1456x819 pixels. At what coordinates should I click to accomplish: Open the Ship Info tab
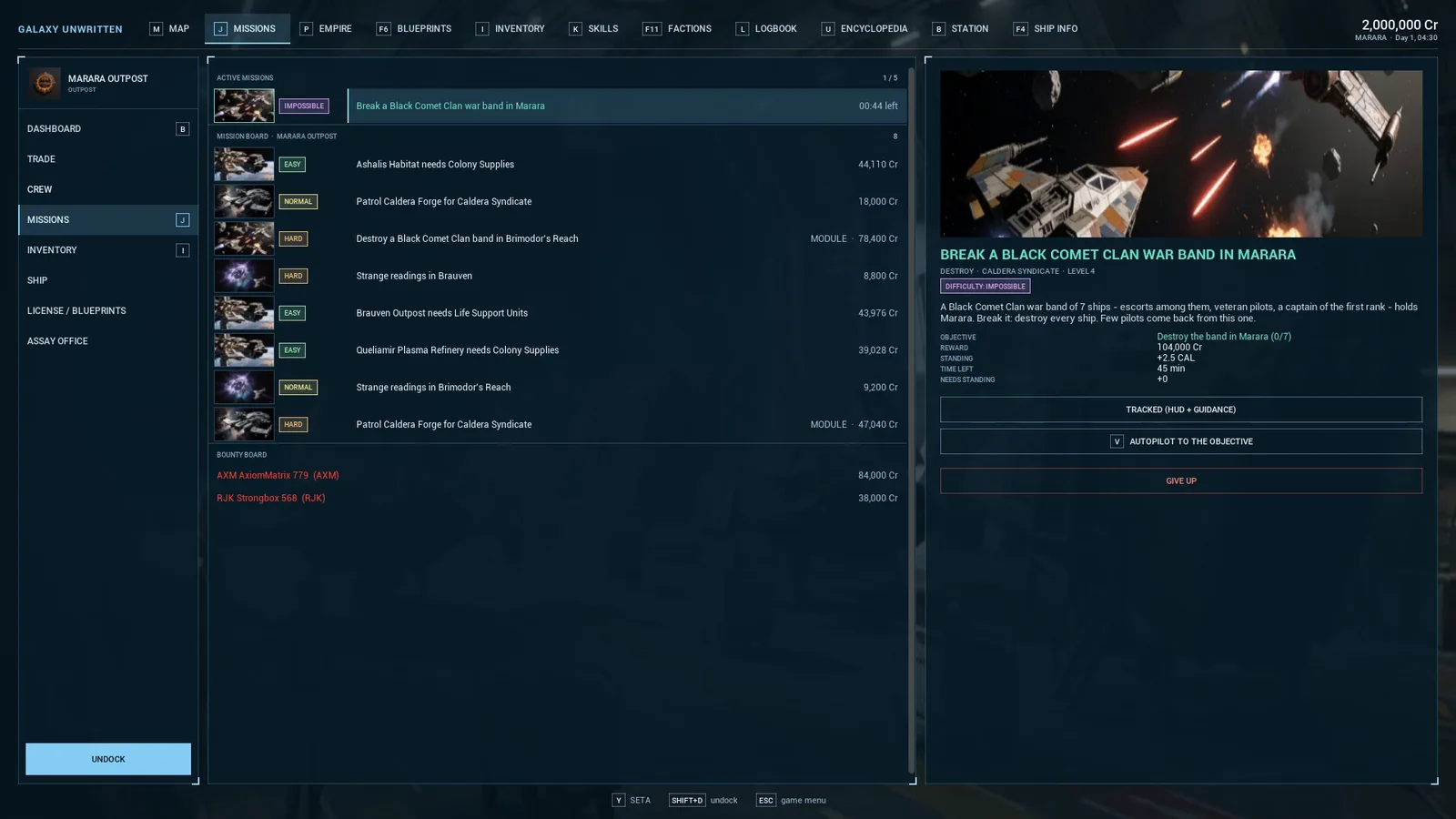pyautogui.click(x=1046, y=29)
